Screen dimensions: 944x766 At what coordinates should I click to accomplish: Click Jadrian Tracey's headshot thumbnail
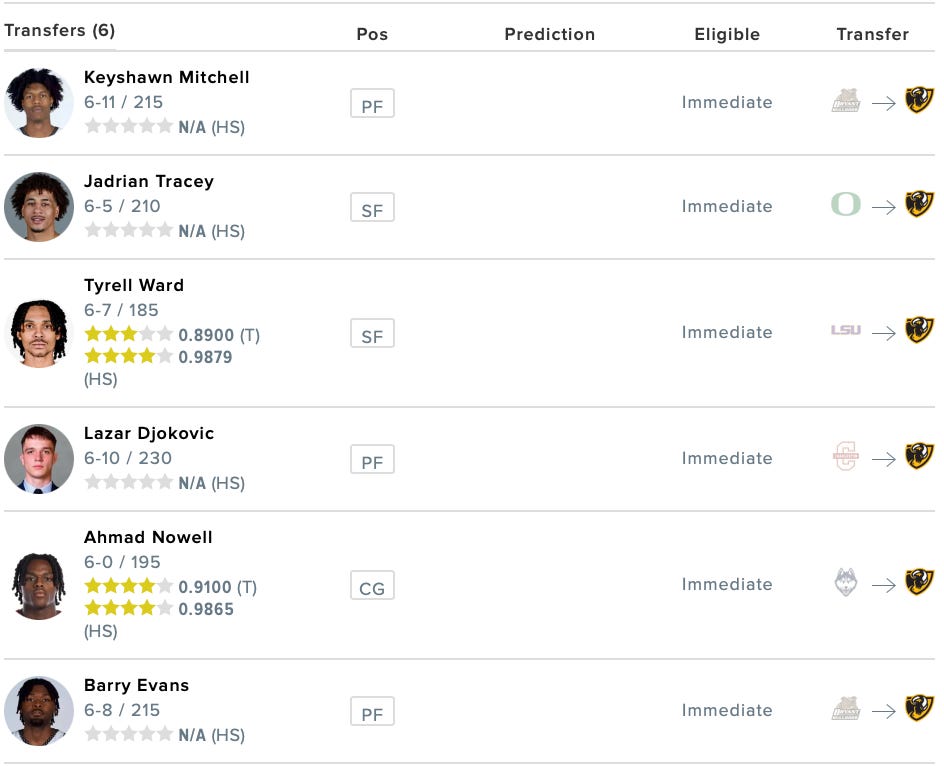pyautogui.click(x=39, y=206)
